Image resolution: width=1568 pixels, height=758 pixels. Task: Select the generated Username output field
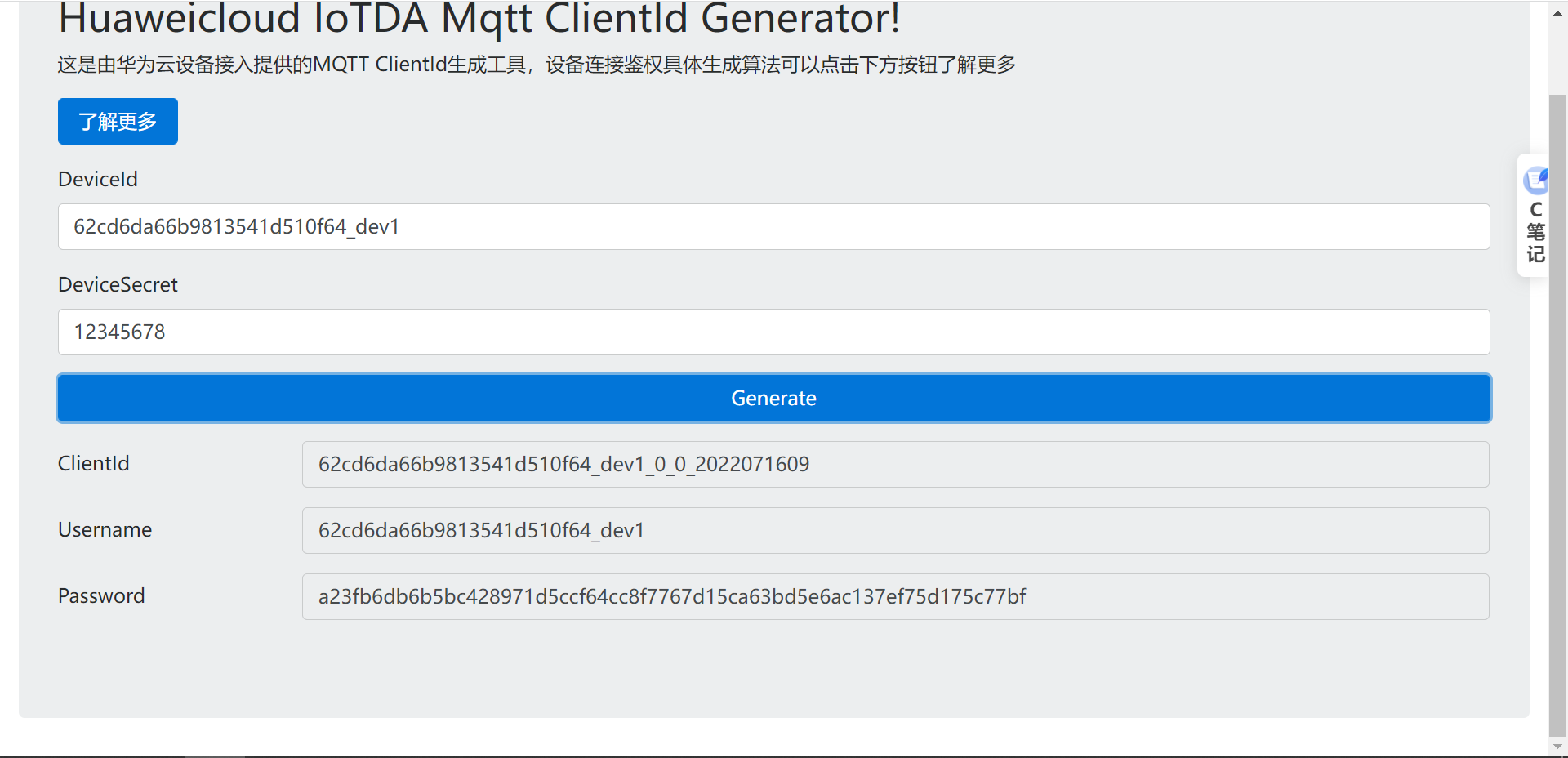click(x=895, y=530)
